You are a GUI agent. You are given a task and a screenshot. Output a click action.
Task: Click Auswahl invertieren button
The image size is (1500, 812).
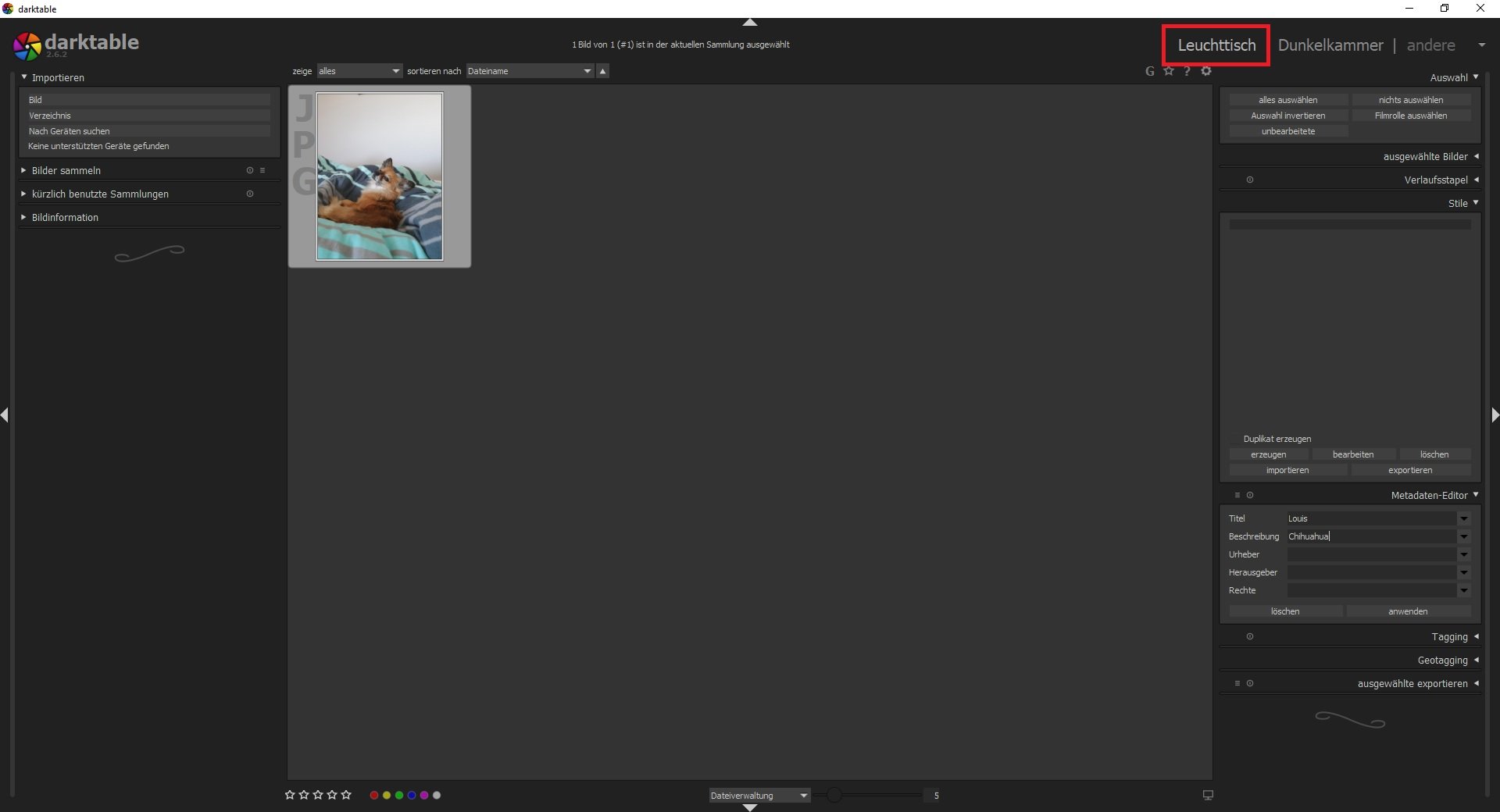pos(1288,116)
